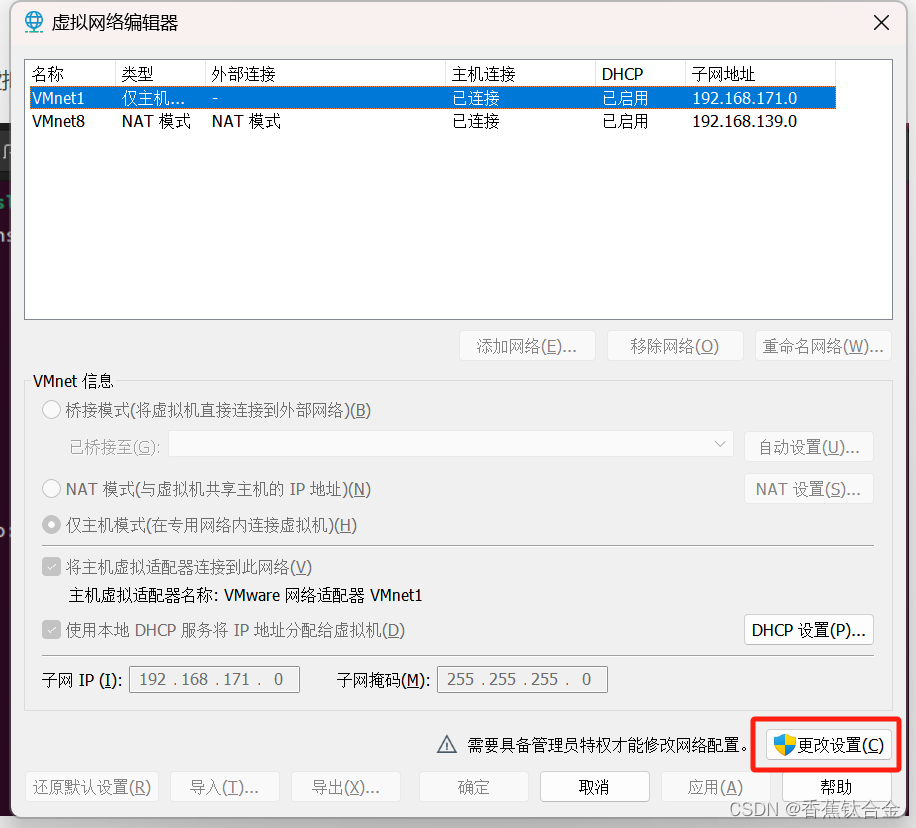This screenshot has width=916, height=828.
Task: Toggle use local DHCP service checkbox
Action: click(51, 630)
